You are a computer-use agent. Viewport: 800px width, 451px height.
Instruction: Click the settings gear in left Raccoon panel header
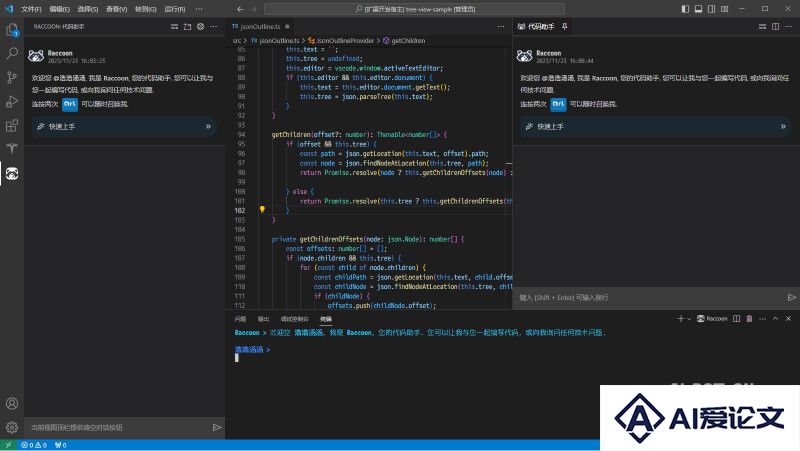pos(201,27)
